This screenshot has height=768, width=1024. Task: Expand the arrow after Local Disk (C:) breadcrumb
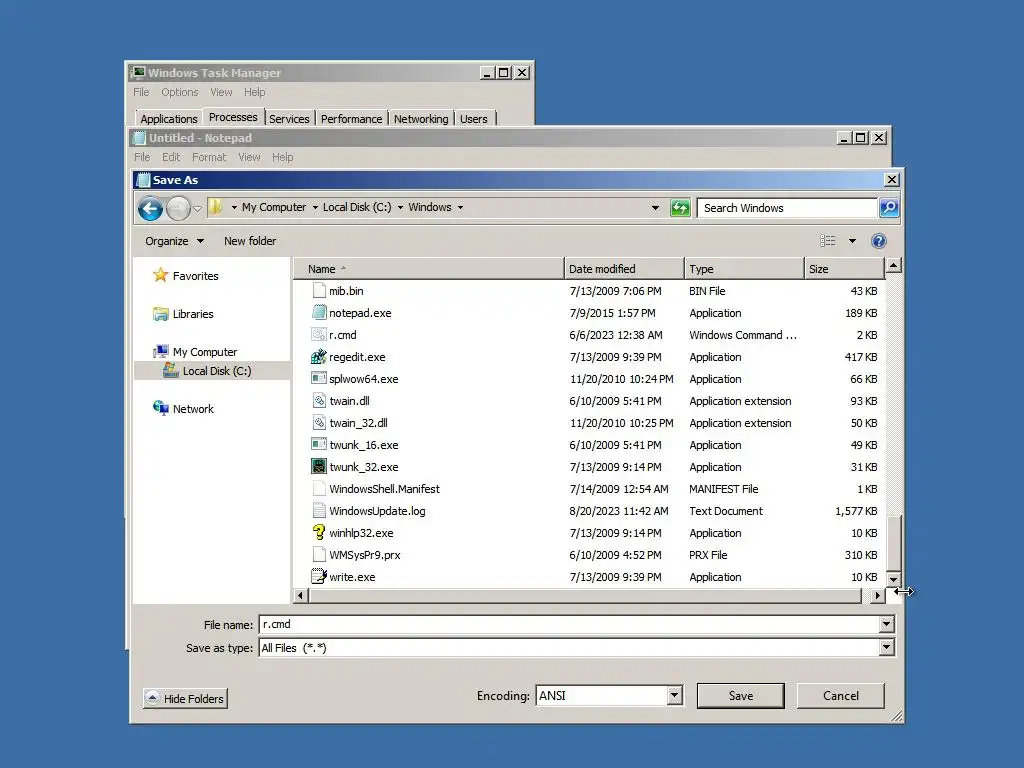click(x=400, y=208)
